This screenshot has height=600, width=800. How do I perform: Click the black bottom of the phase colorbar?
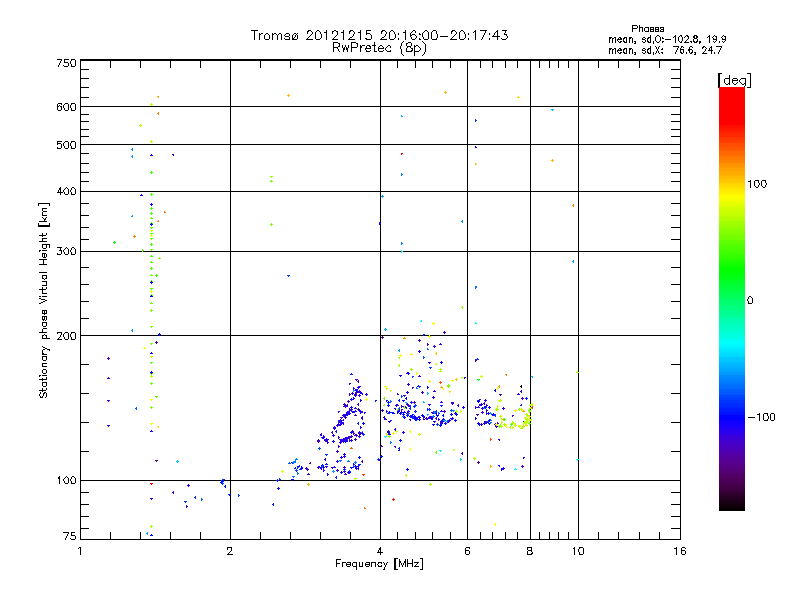(732, 503)
